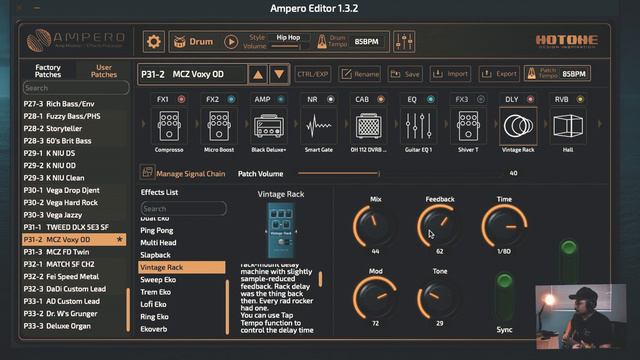Select the Black Deluxe+ amp module
640x360 pixels.
click(269, 126)
